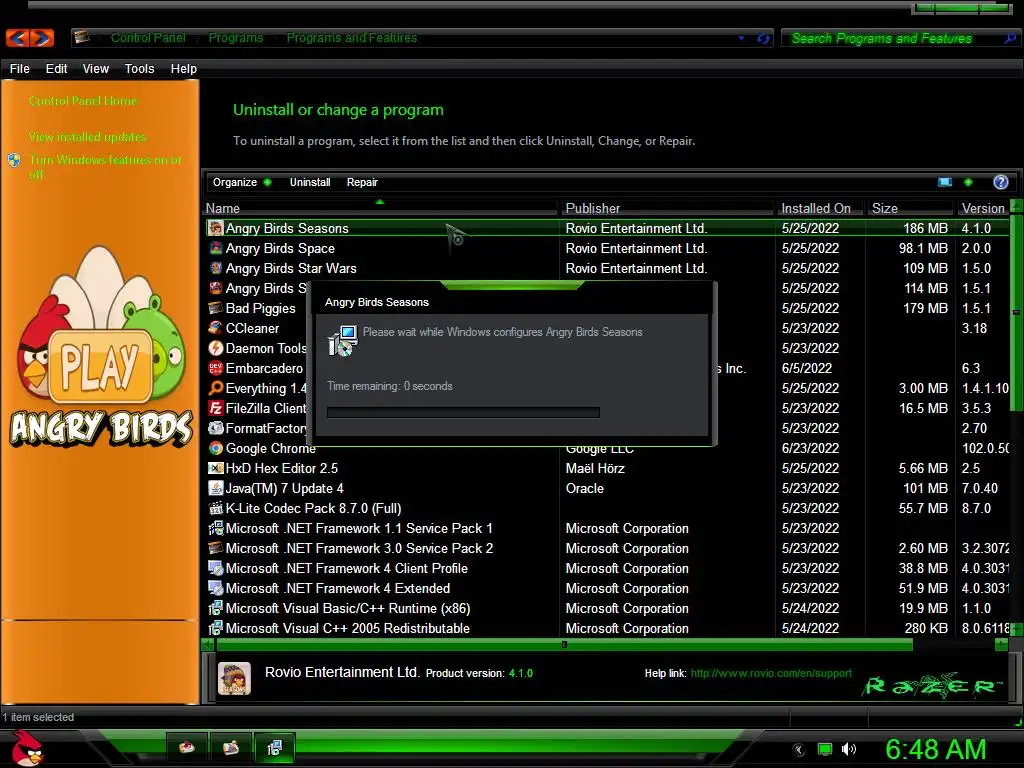Click the Uninstall button
Screen dimensions: 1024x768
[310, 182]
